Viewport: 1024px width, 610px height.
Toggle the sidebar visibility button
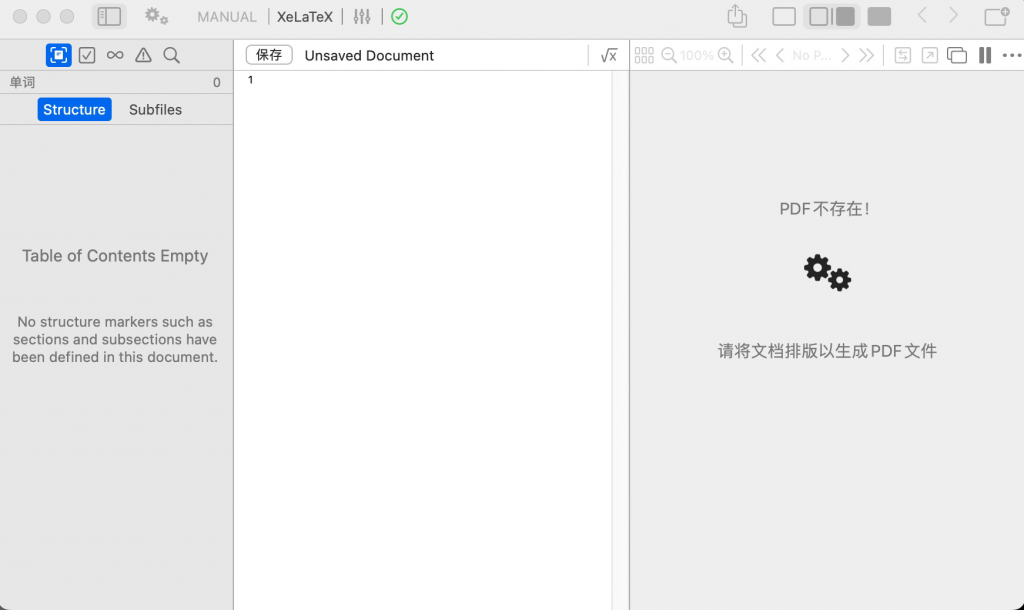(x=108, y=16)
